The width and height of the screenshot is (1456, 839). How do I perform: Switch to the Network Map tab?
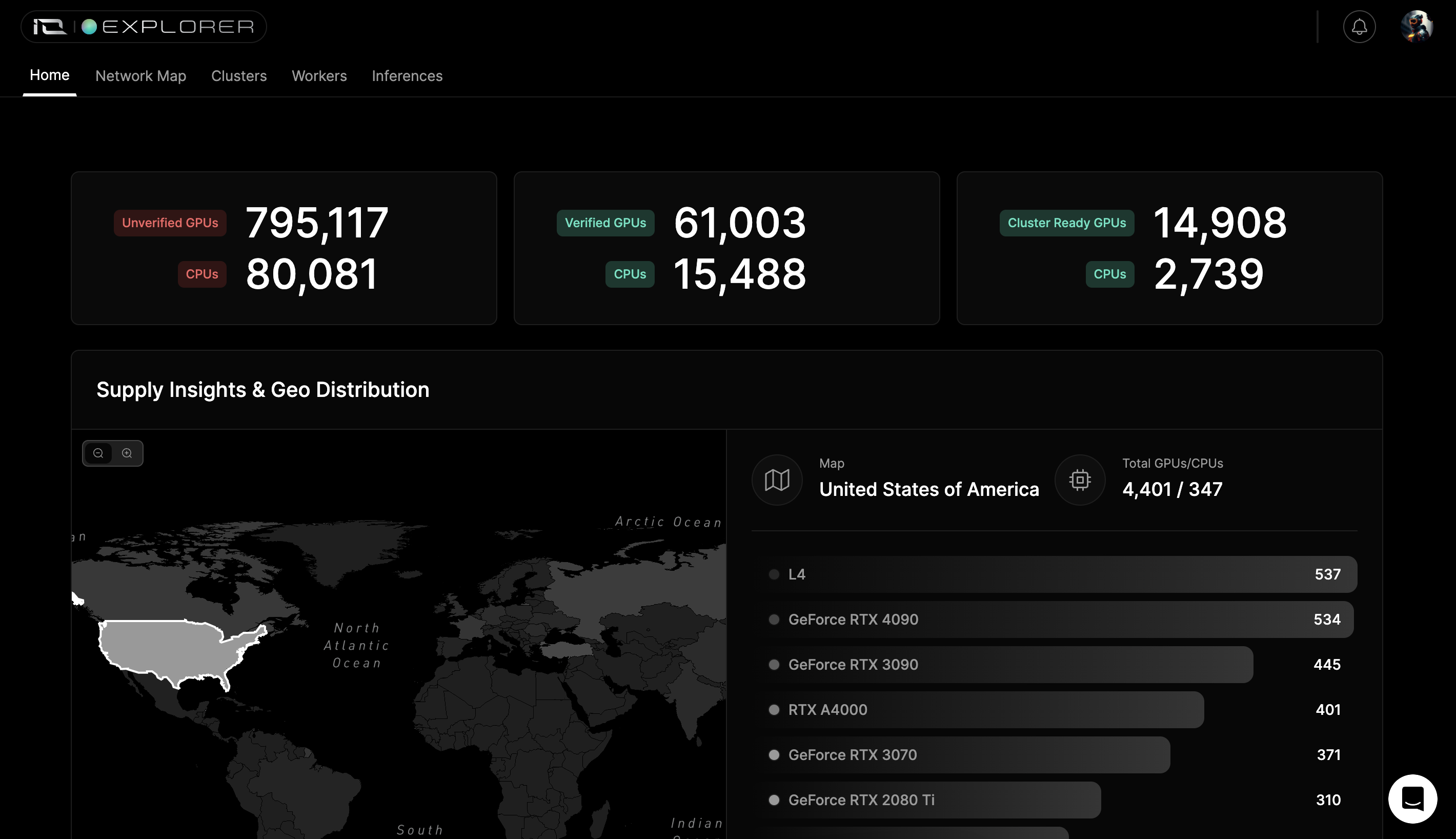pos(140,75)
